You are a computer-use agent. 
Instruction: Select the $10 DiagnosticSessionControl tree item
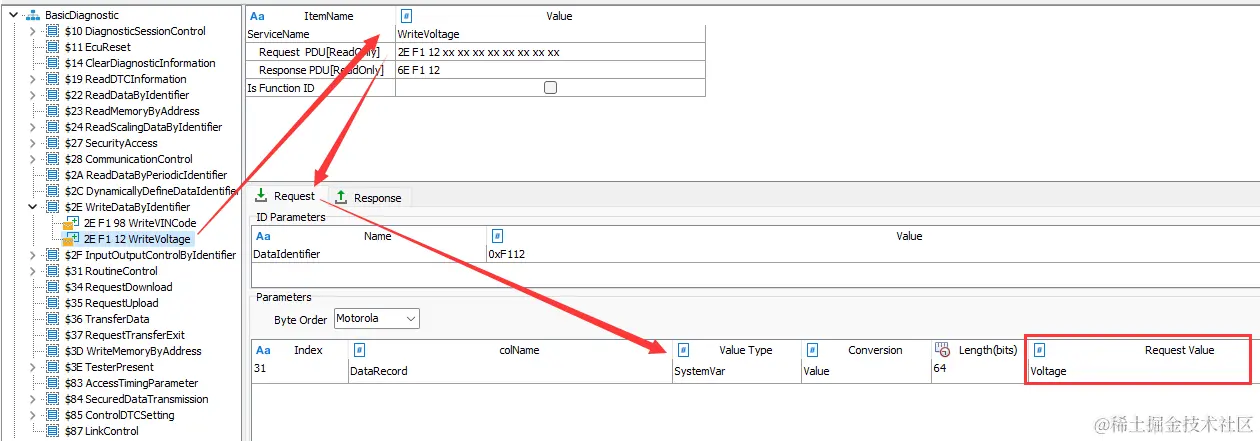(135, 31)
